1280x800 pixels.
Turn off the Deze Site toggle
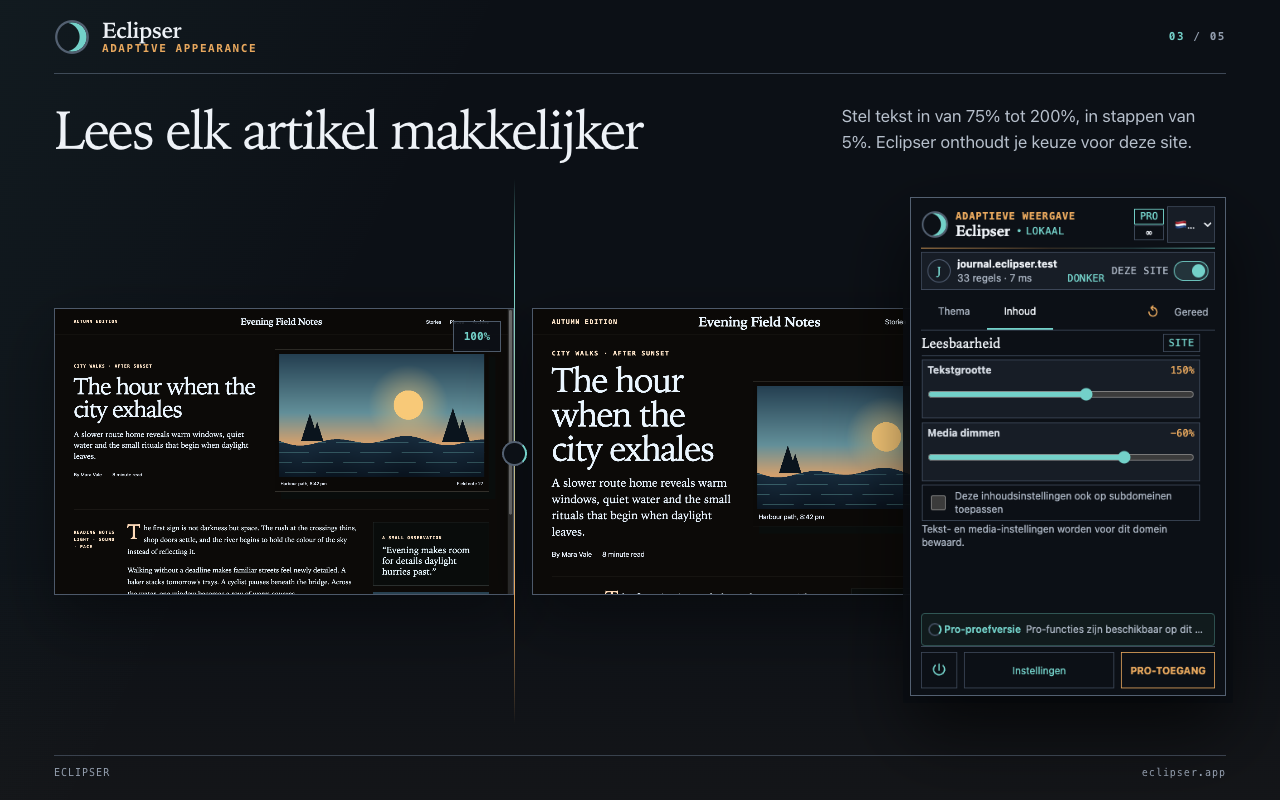click(x=1191, y=271)
